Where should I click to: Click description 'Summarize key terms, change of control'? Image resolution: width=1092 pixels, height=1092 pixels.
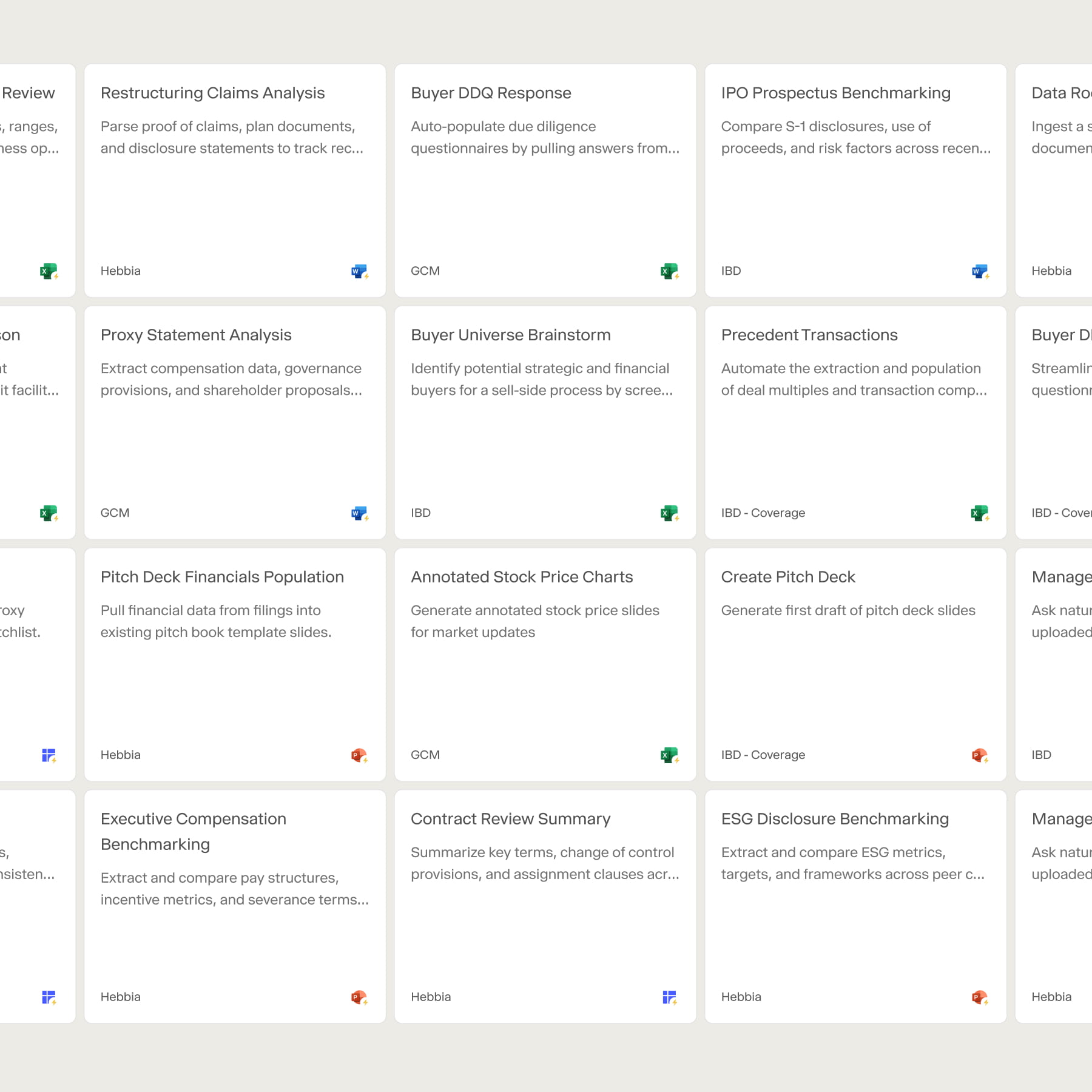coord(545,863)
